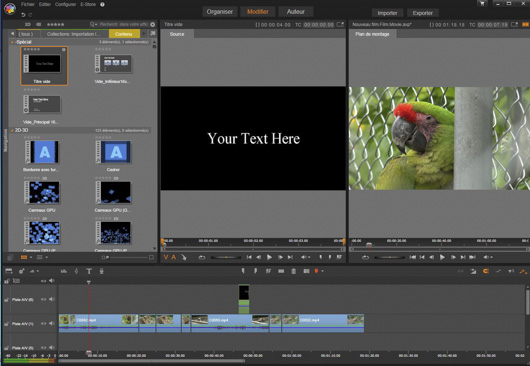
Task: Collapse the 2D-3D section
Action: (x=12, y=130)
